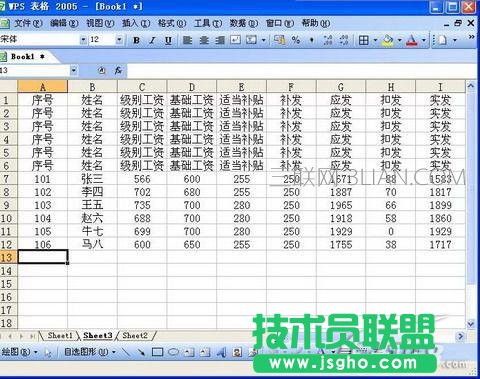Click the new document icon
480x379 pixels.
click(442, 40)
